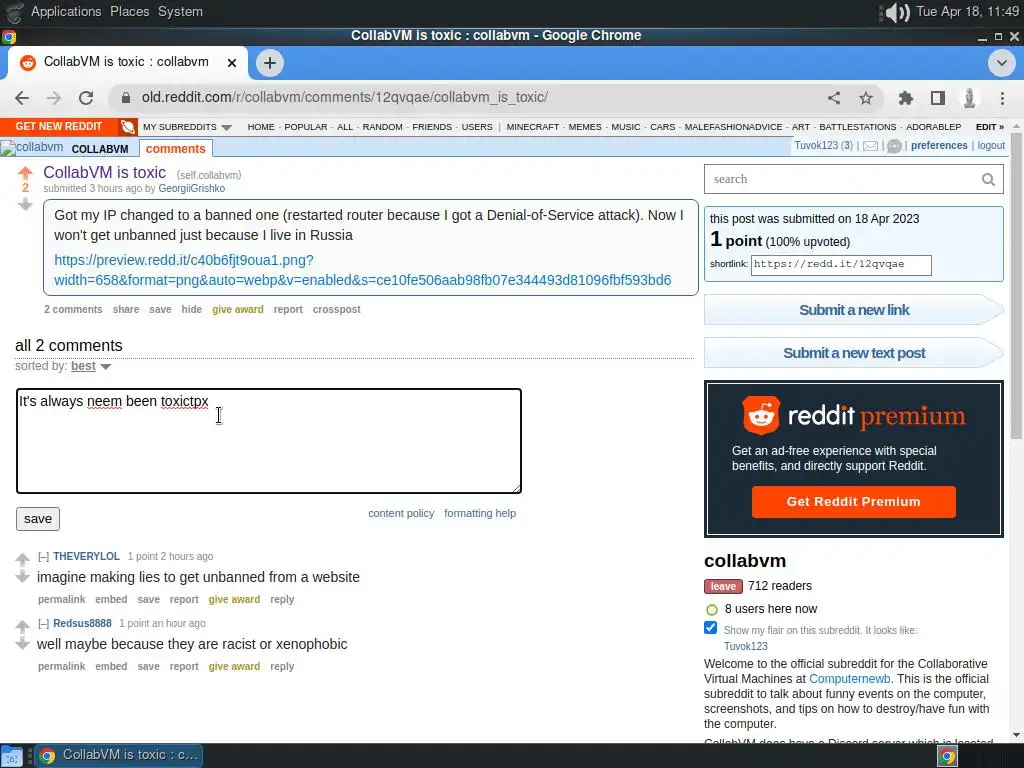
Task: Open the sorted by best dropdown
Action: pos(91,366)
